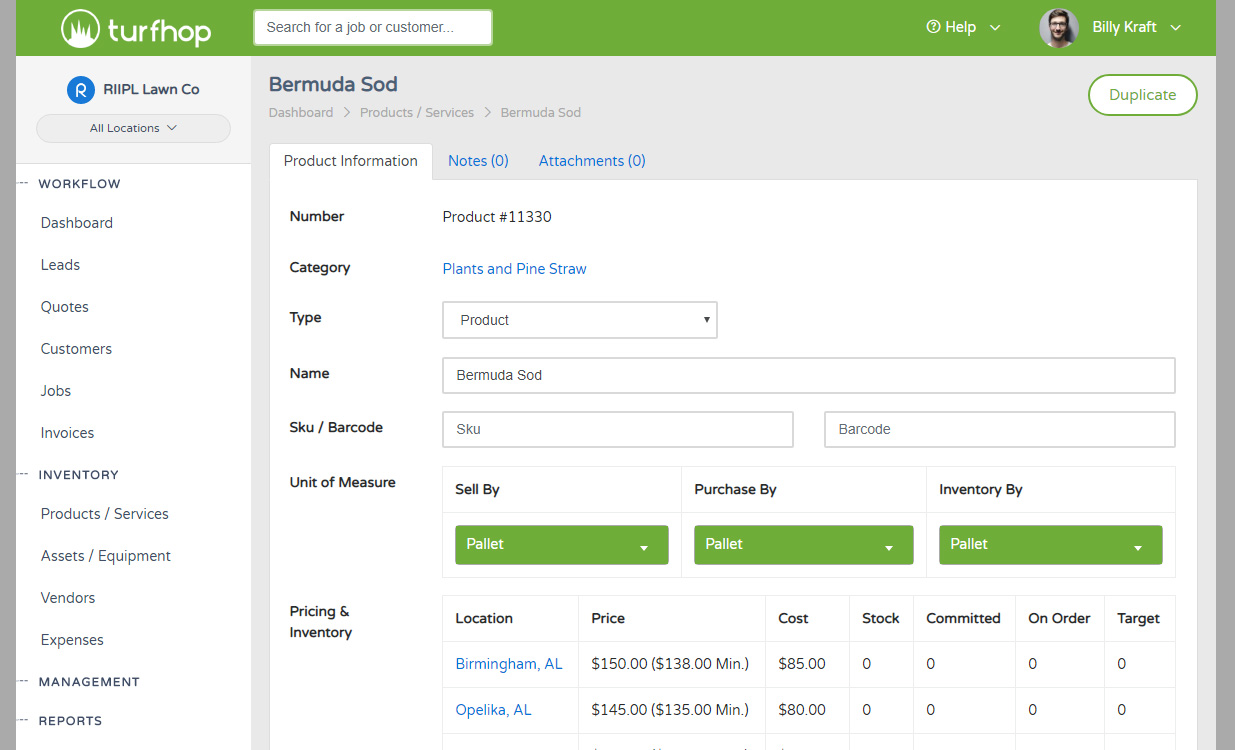Open the All Locations dropdown
Image resolution: width=1235 pixels, height=750 pixels.
coord(133,128)
